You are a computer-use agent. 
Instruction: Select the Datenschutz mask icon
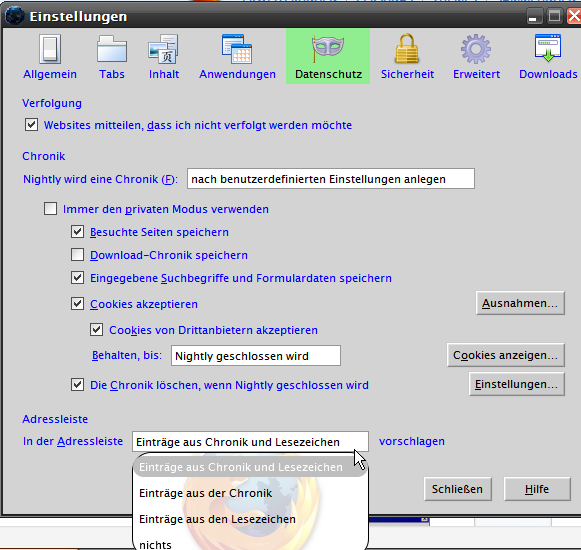pos(328,49)
